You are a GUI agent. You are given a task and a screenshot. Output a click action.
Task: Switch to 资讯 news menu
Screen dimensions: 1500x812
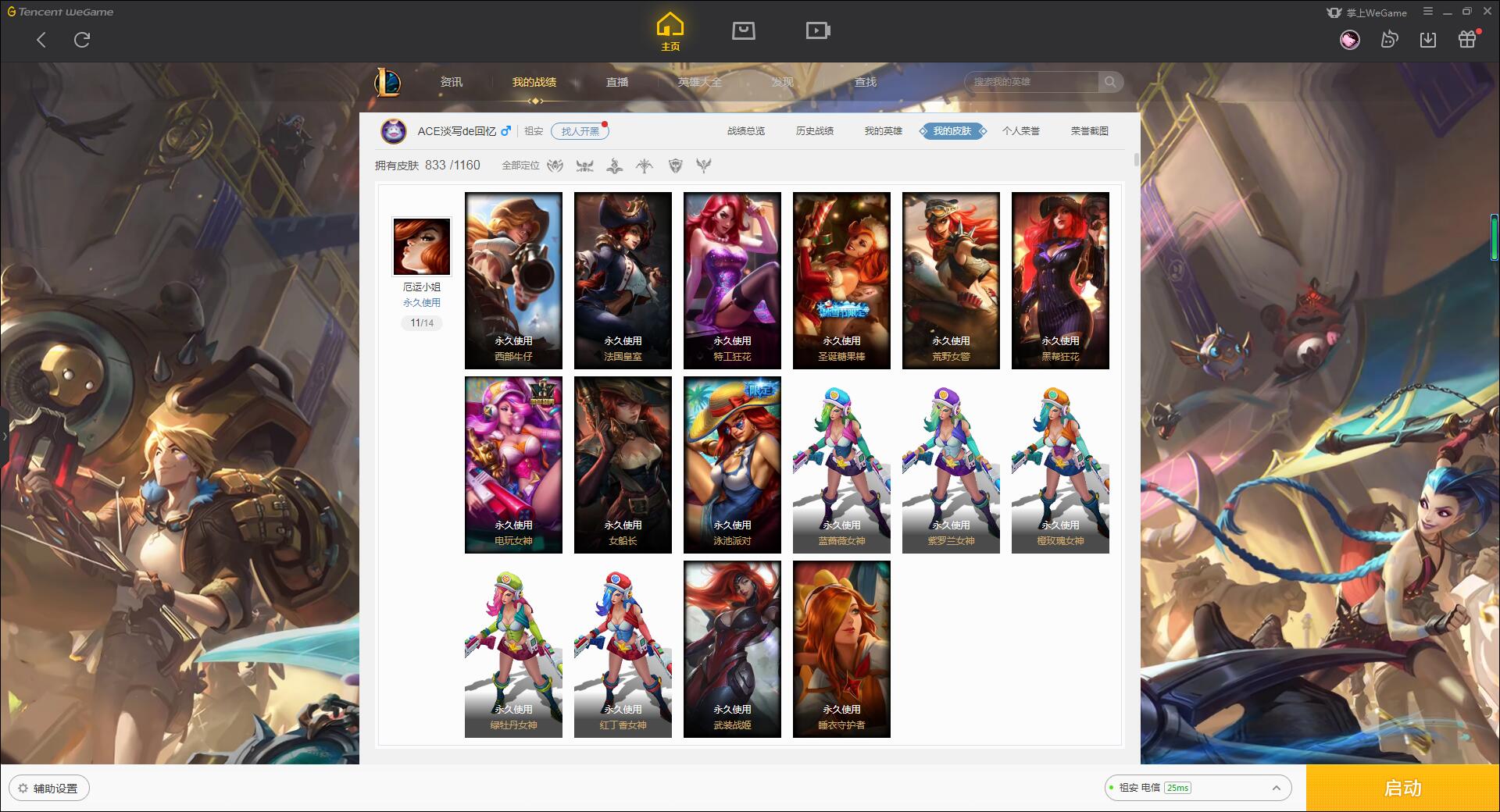coord(451,82)
